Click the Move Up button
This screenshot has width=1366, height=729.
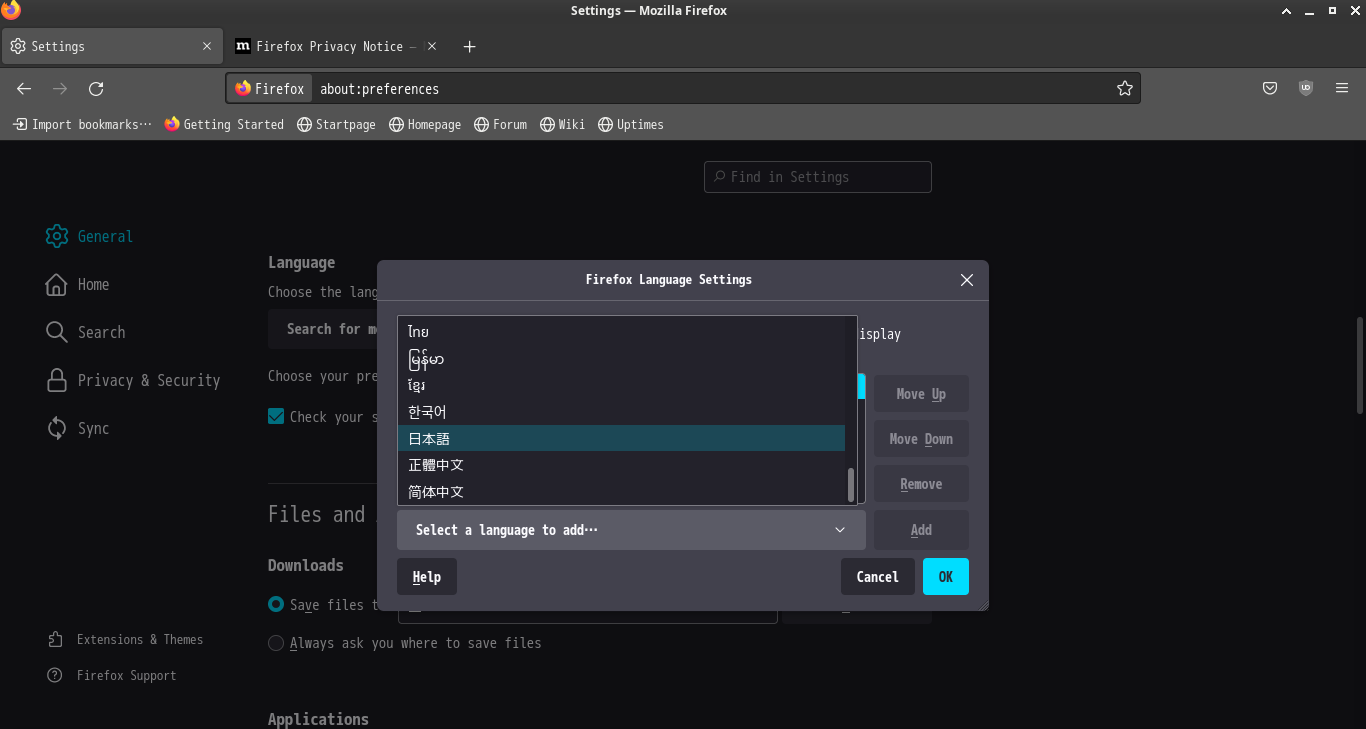(x=921, y=394)
